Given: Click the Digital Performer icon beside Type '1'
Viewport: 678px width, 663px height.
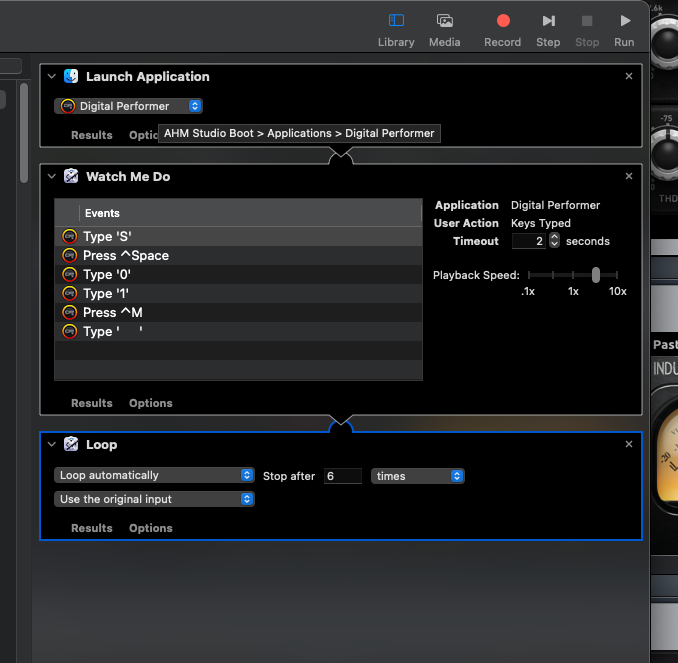Looking at the screenshot, I should point(70,294).
